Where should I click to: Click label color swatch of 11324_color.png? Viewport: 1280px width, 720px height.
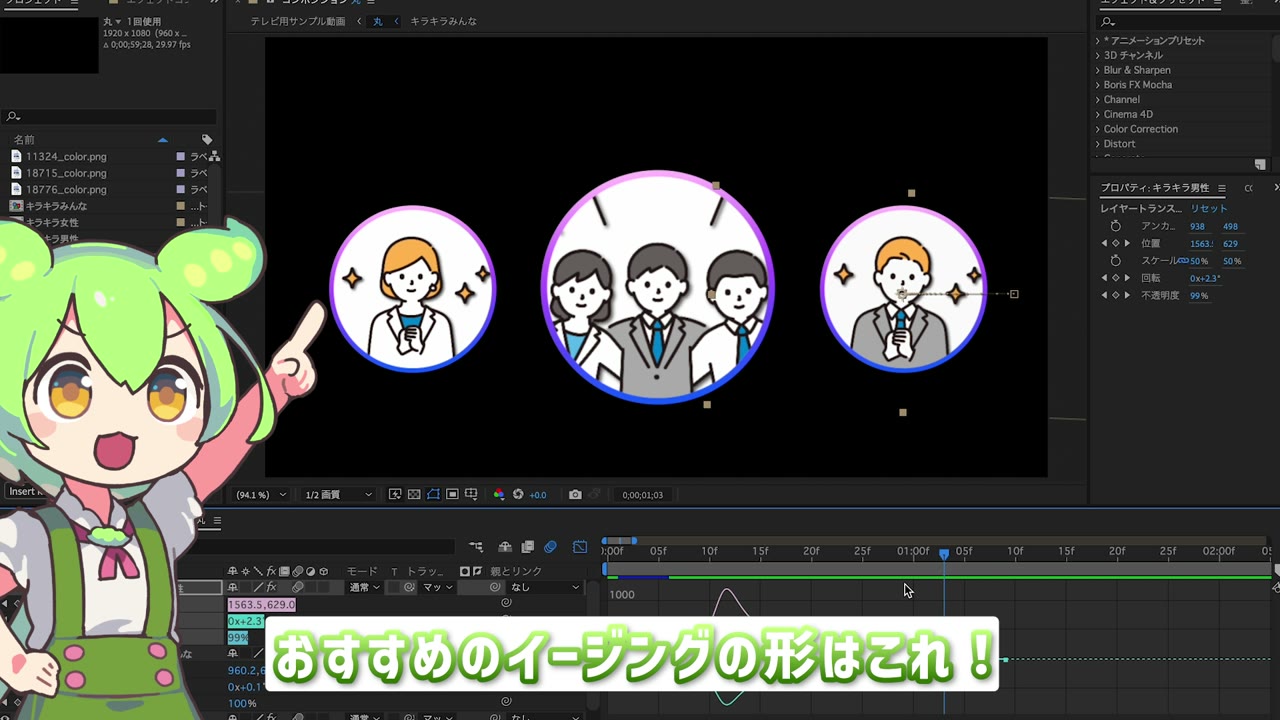pos(181,156)
